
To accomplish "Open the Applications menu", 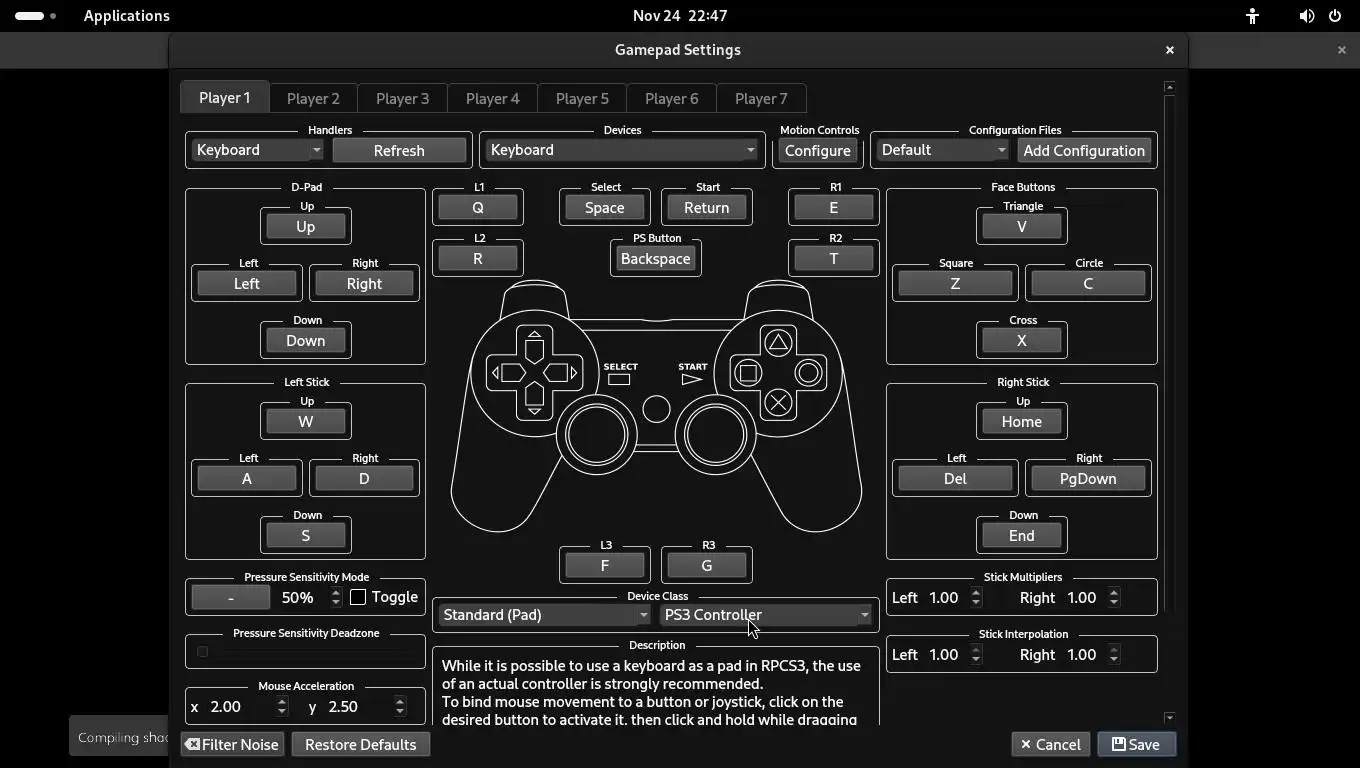I will (126, 16).
